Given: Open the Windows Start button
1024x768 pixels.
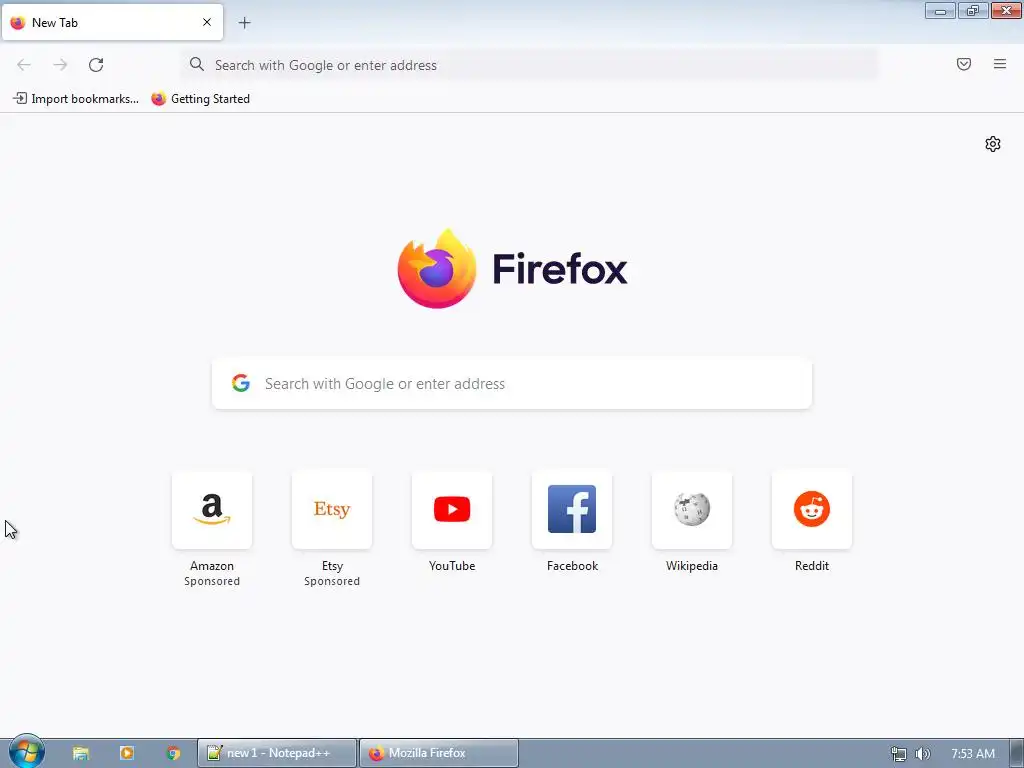Looking at the screenshot, I should point(27,752).
